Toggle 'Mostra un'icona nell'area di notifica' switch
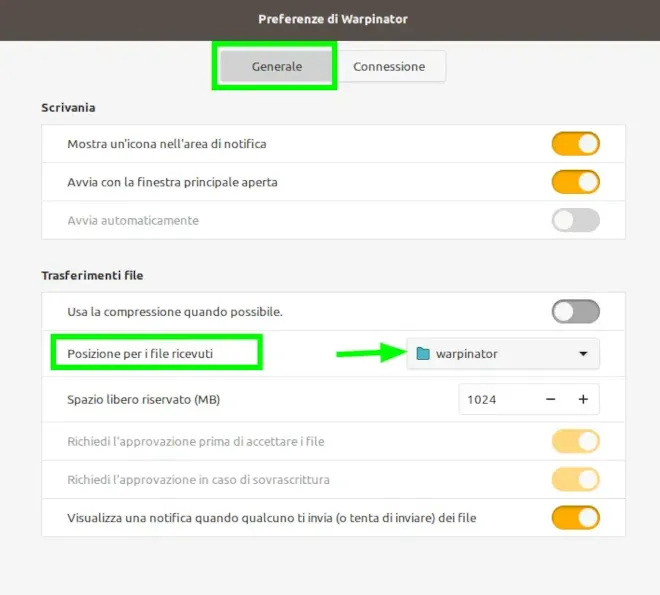Image resolution: width=660 pixels, height=595 pixels. 575,144
